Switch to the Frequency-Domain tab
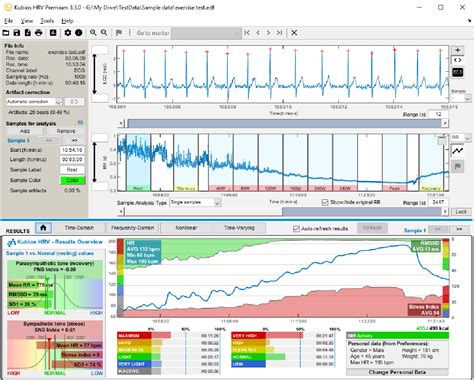 point(133,228)
